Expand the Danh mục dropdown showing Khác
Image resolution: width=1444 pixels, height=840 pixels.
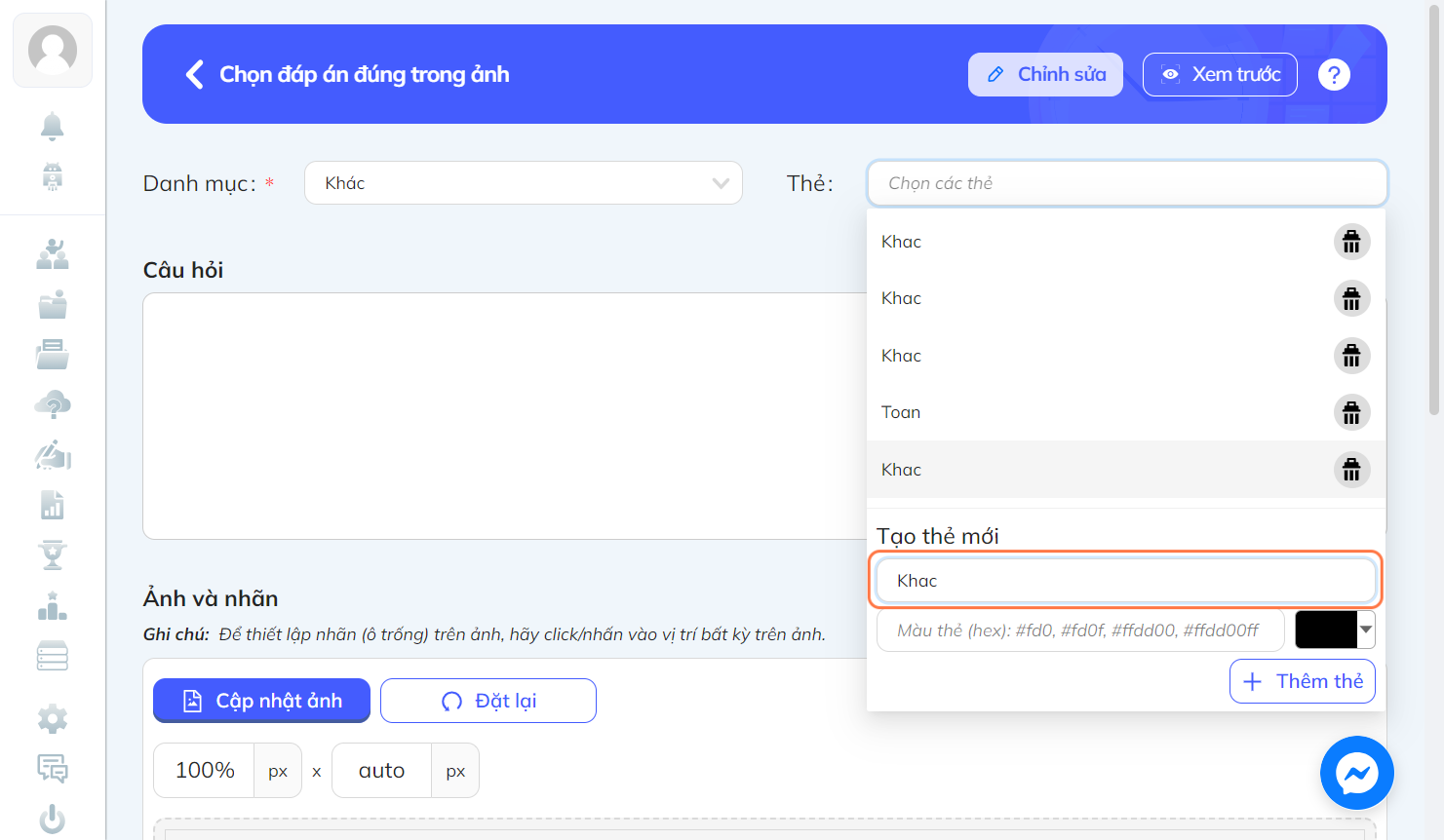coord(524,183)
